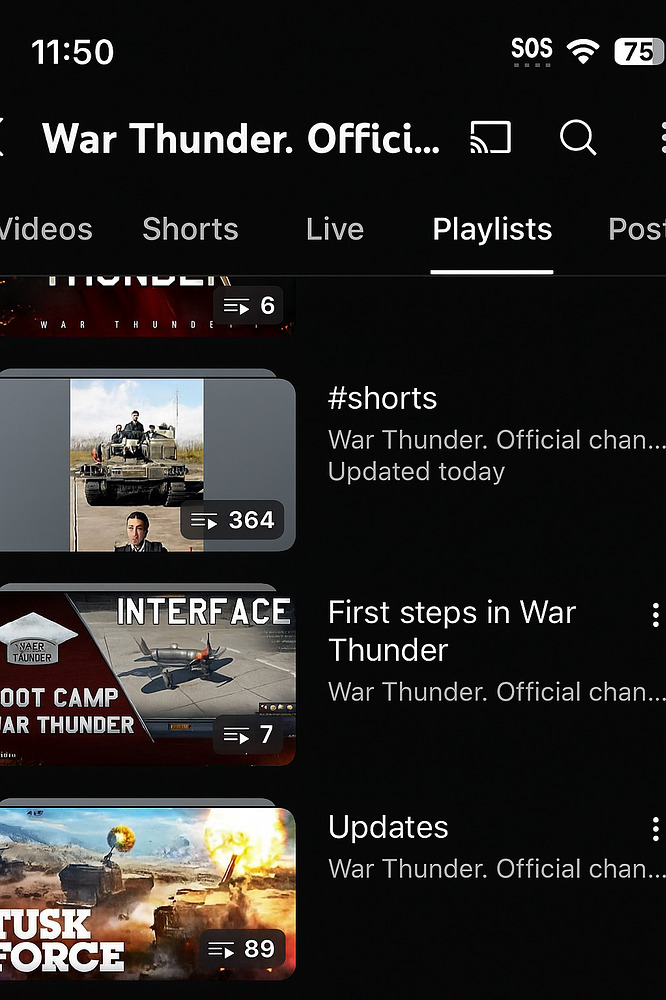Image resolution: width=666 pixels, height=1000 pixels.
Task: Open channel overflow menu in header
Action: 661,138
